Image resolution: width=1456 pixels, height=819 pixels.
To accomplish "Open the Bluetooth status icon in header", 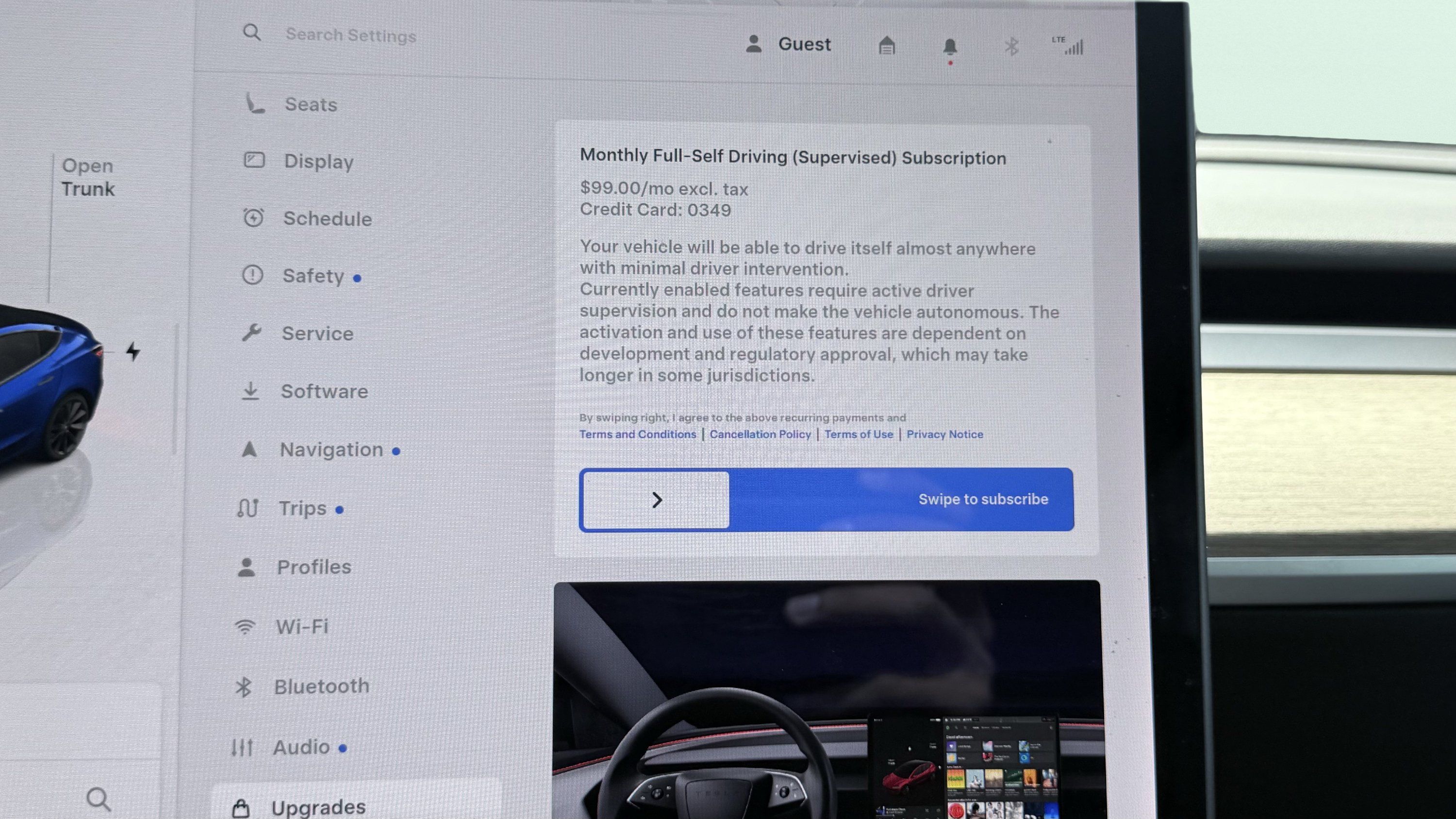I will point(1012,46).
